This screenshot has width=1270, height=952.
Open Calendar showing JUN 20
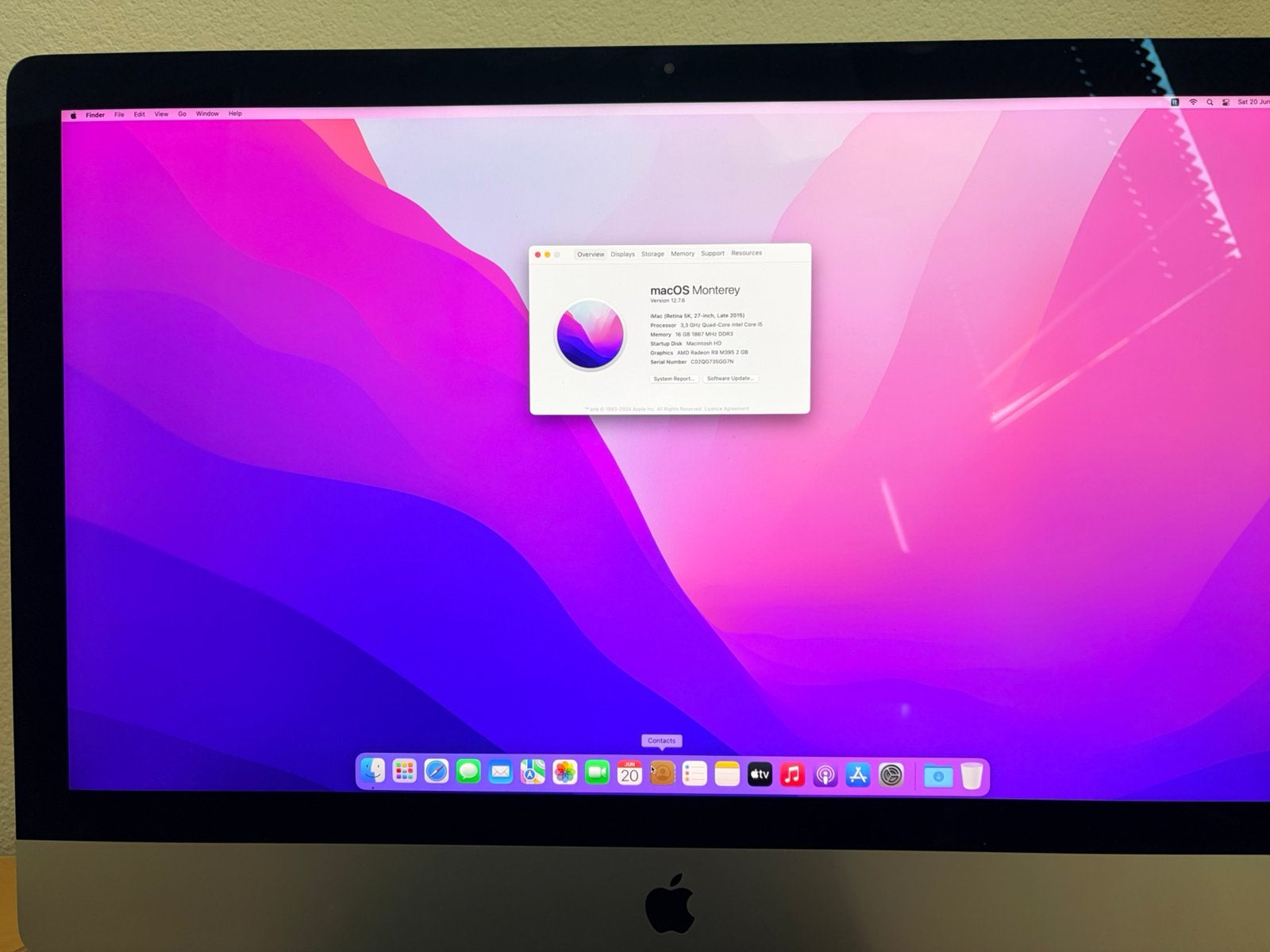pyautogui.click(x=629, y=773)
